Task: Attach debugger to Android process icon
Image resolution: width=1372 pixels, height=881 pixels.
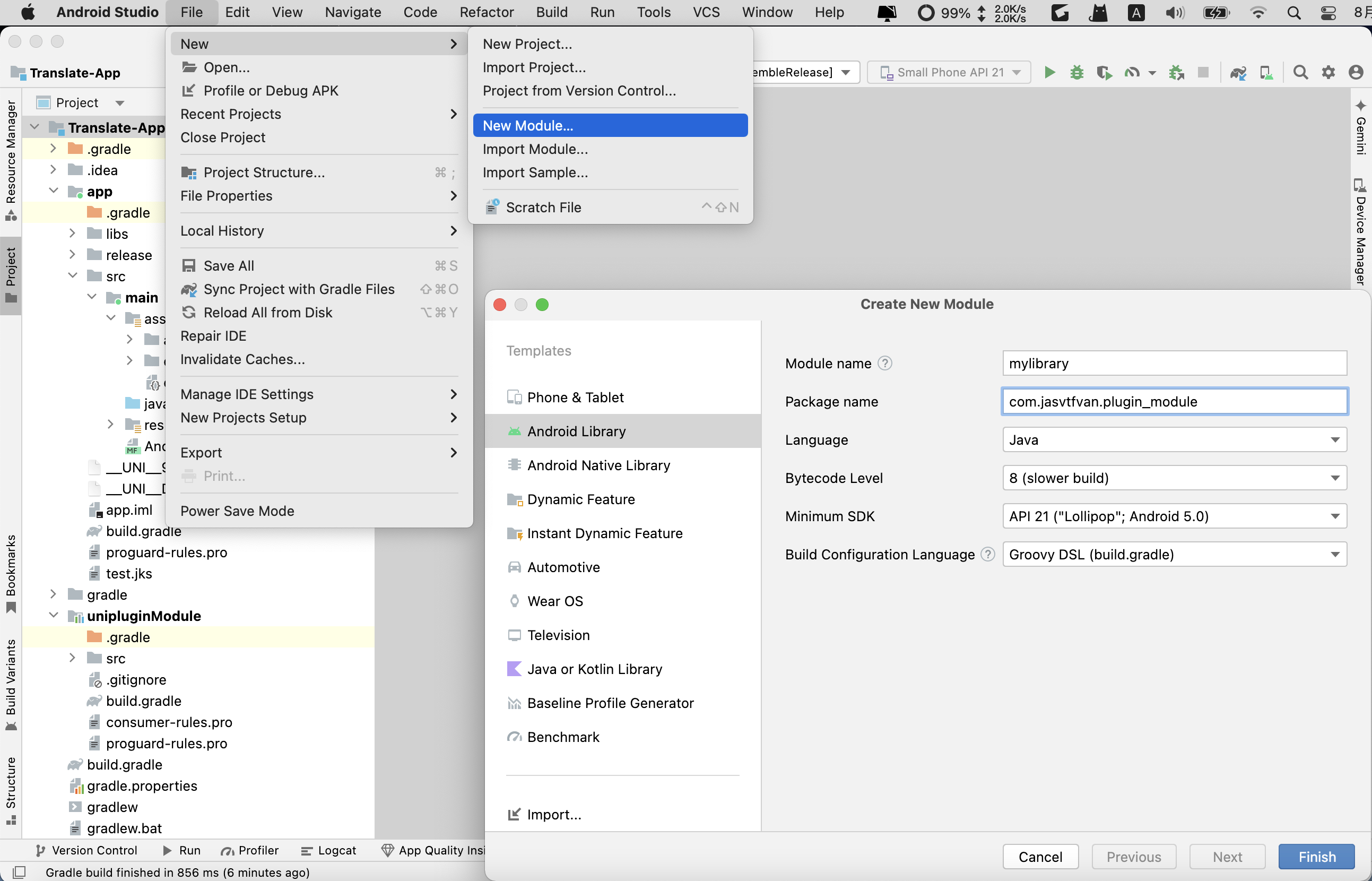Action: (x=1176, y=72)
